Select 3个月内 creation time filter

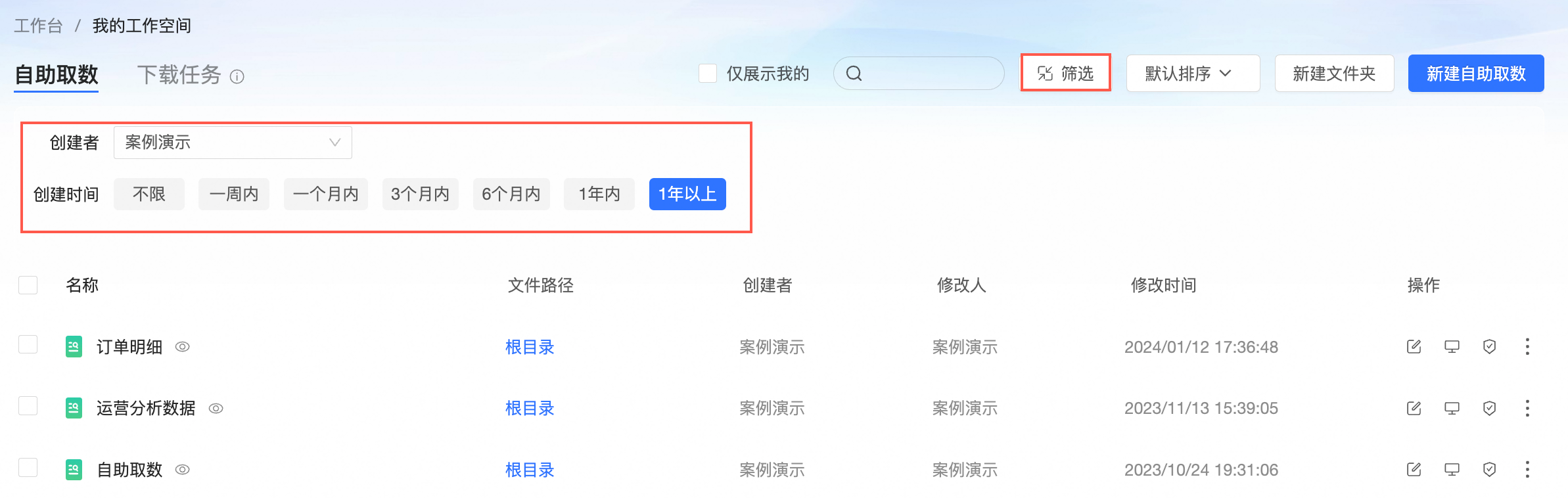pos(421,194)
